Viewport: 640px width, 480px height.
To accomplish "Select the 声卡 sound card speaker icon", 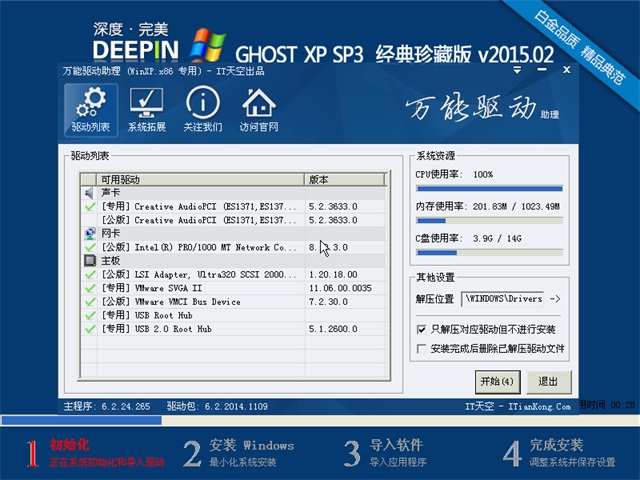I will coord(89,192).
